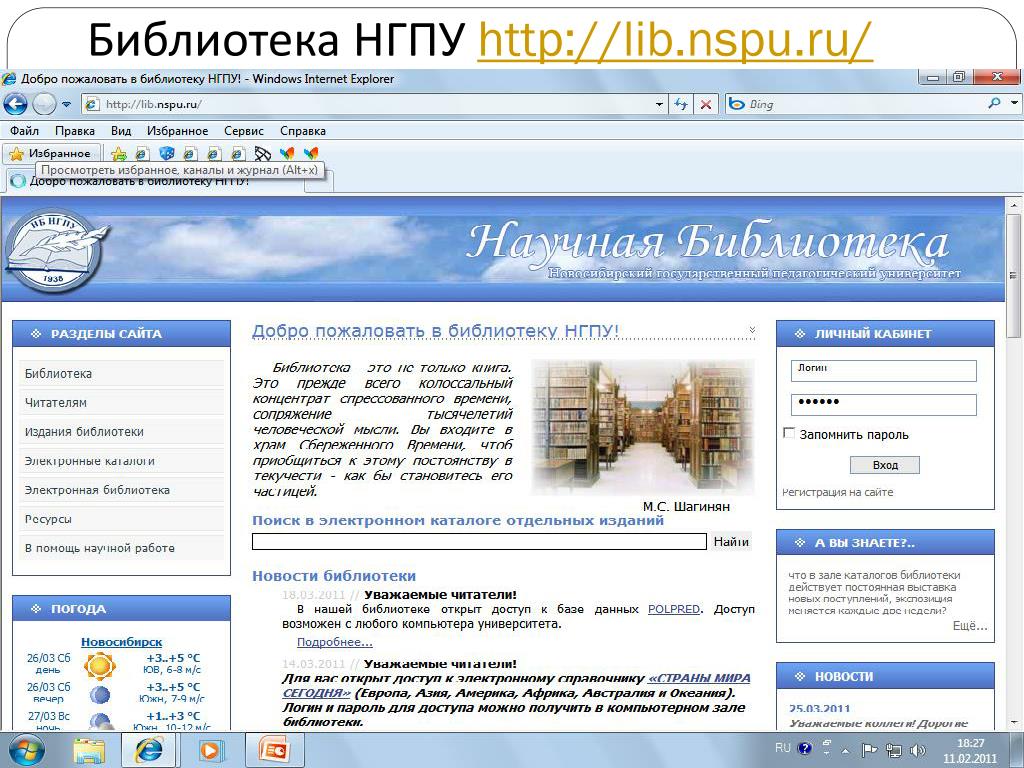
Task: Click the Регистрация на сайте link
Action: click(837, 492)
